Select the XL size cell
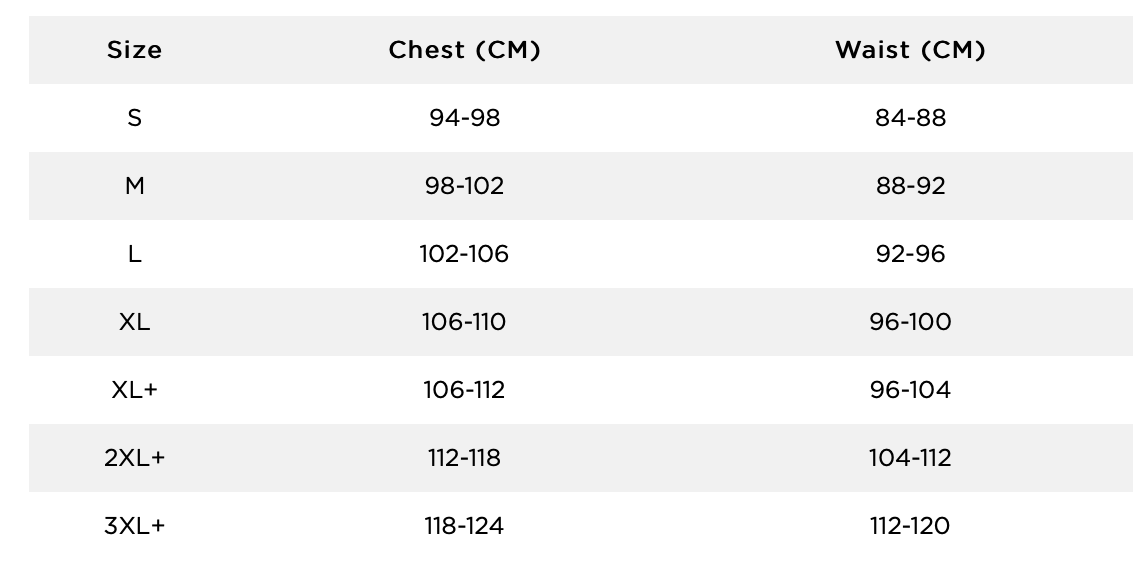 [x=134, y=322]
